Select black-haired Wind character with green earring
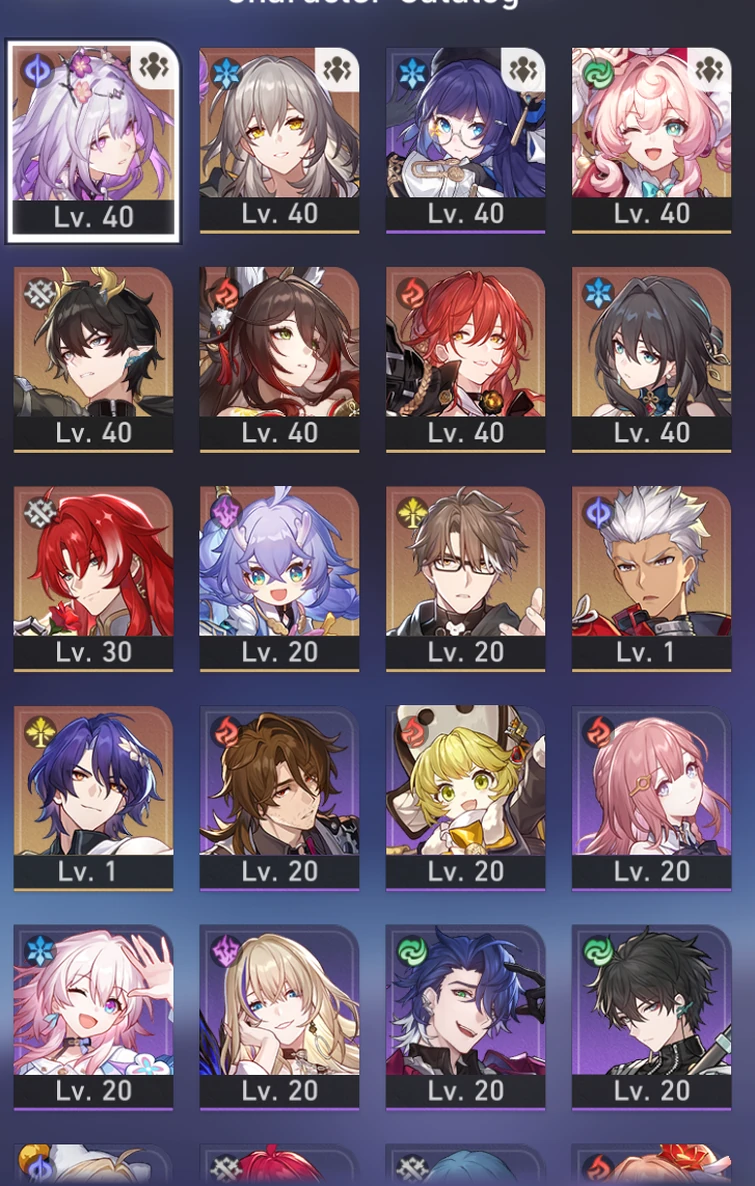The width and height of the screenshot is (755, 1186). (x=651, y=1018)
